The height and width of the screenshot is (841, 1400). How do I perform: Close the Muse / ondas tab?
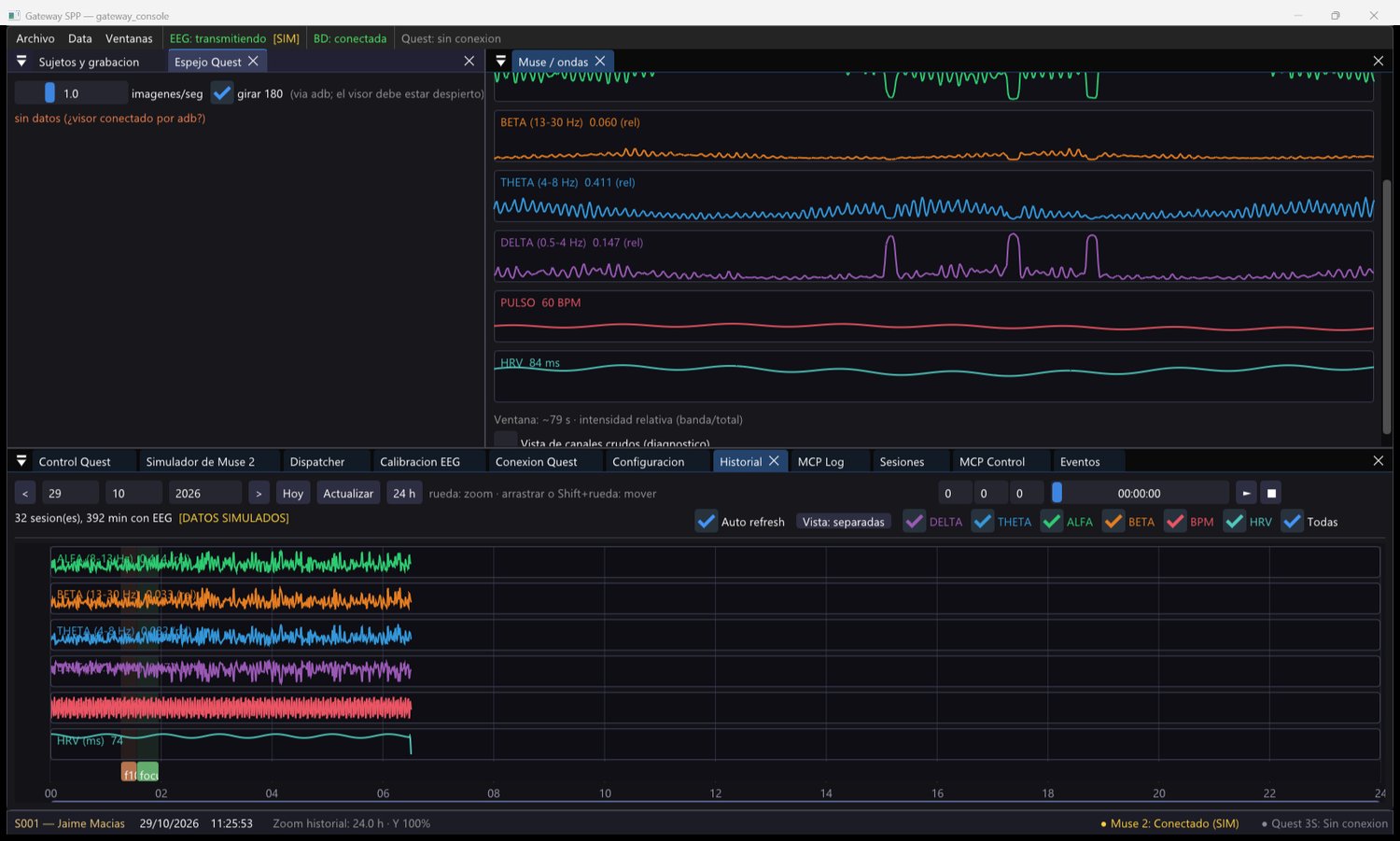tap(600, 61)
